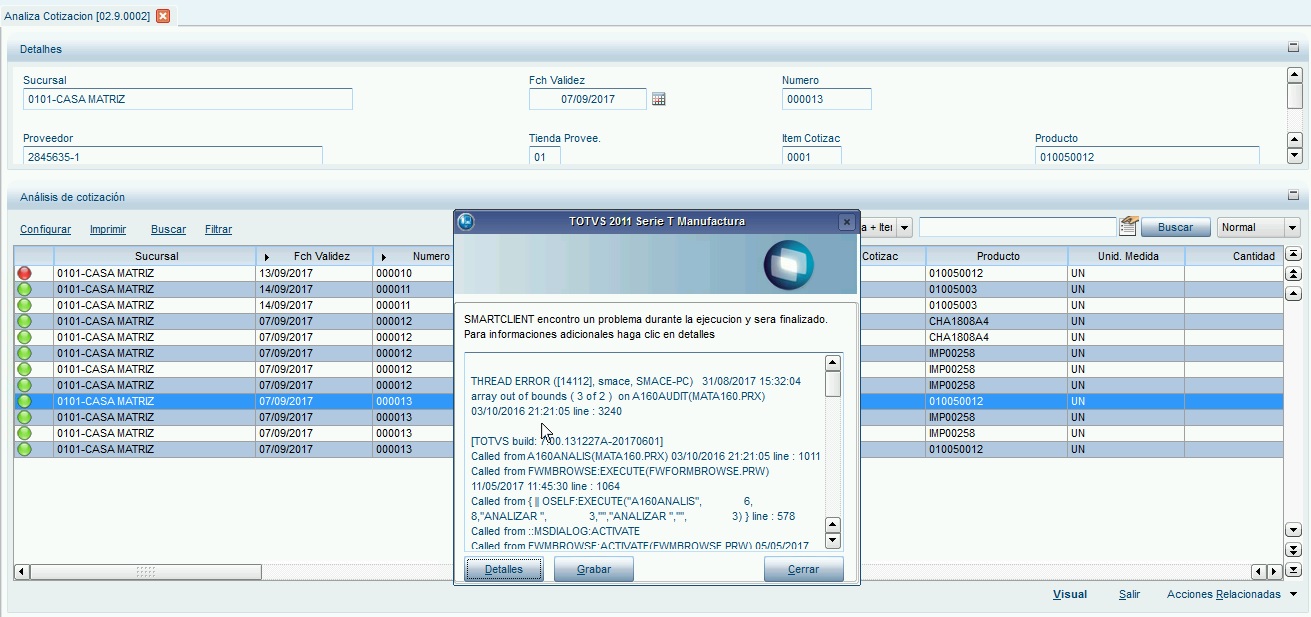
Task: Open the search index dropdown arrow
Action: pyautogui.click(x=905, y=227)
